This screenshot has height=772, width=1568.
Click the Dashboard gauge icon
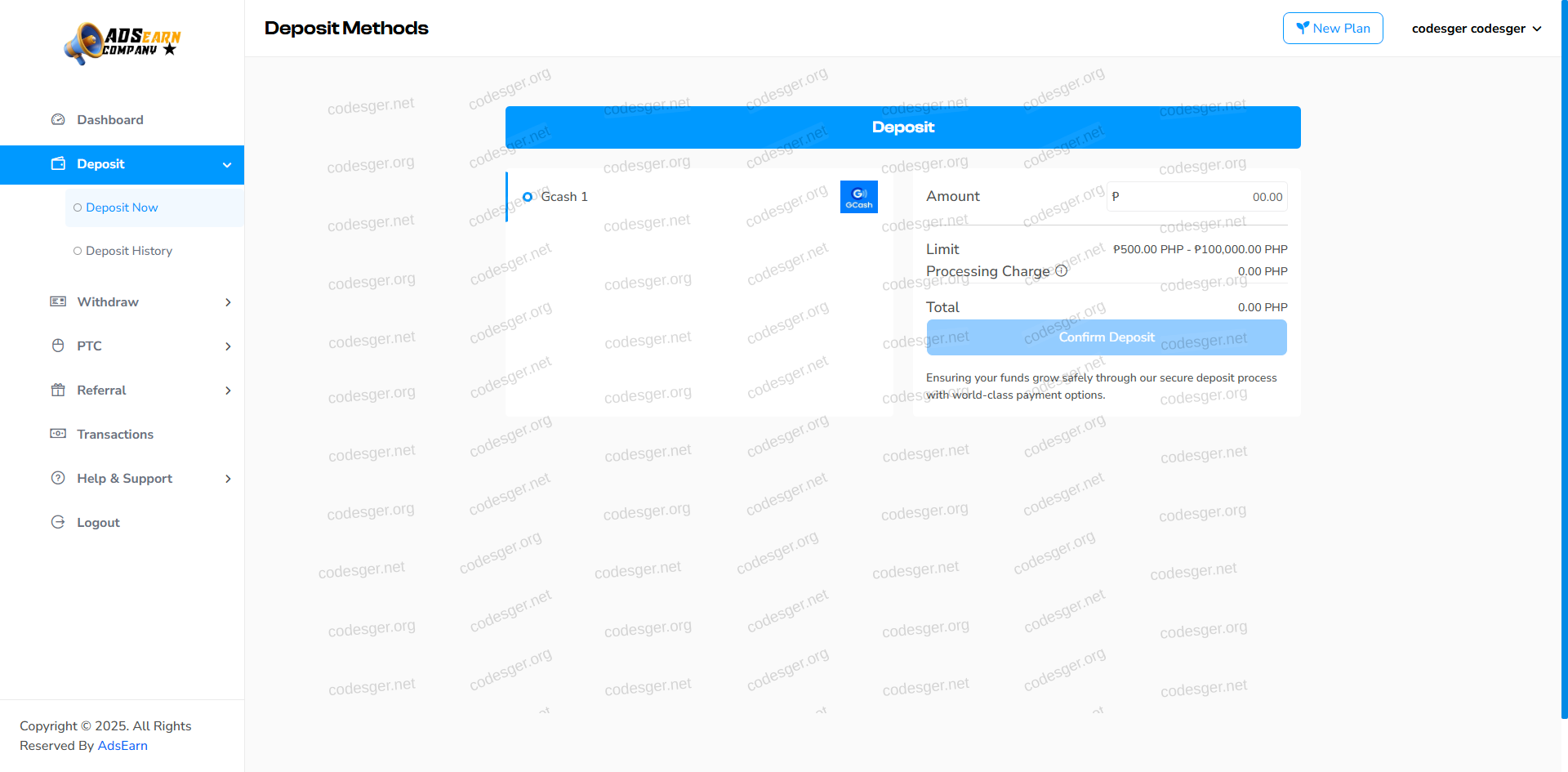(x=58, y=119)
